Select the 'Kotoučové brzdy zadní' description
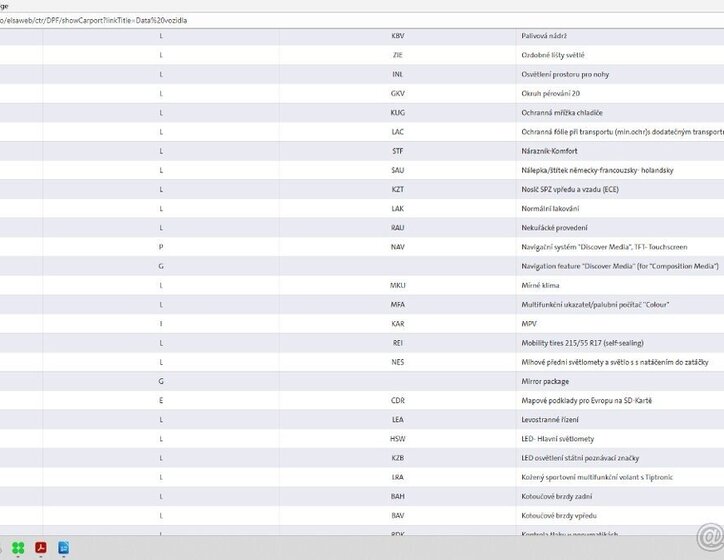This screenshot has height=560, width=724. click(558, 496)
